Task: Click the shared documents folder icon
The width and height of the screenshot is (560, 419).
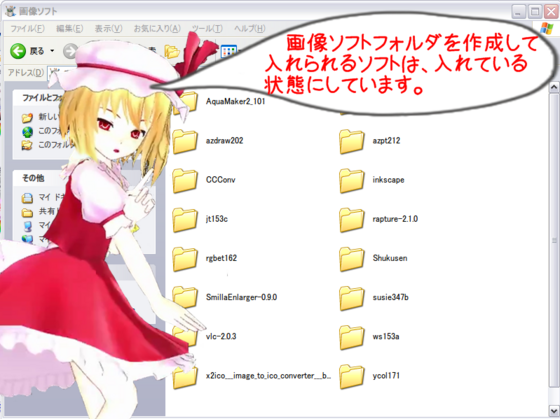Action: pyautogui.click(x=27, y=213)
